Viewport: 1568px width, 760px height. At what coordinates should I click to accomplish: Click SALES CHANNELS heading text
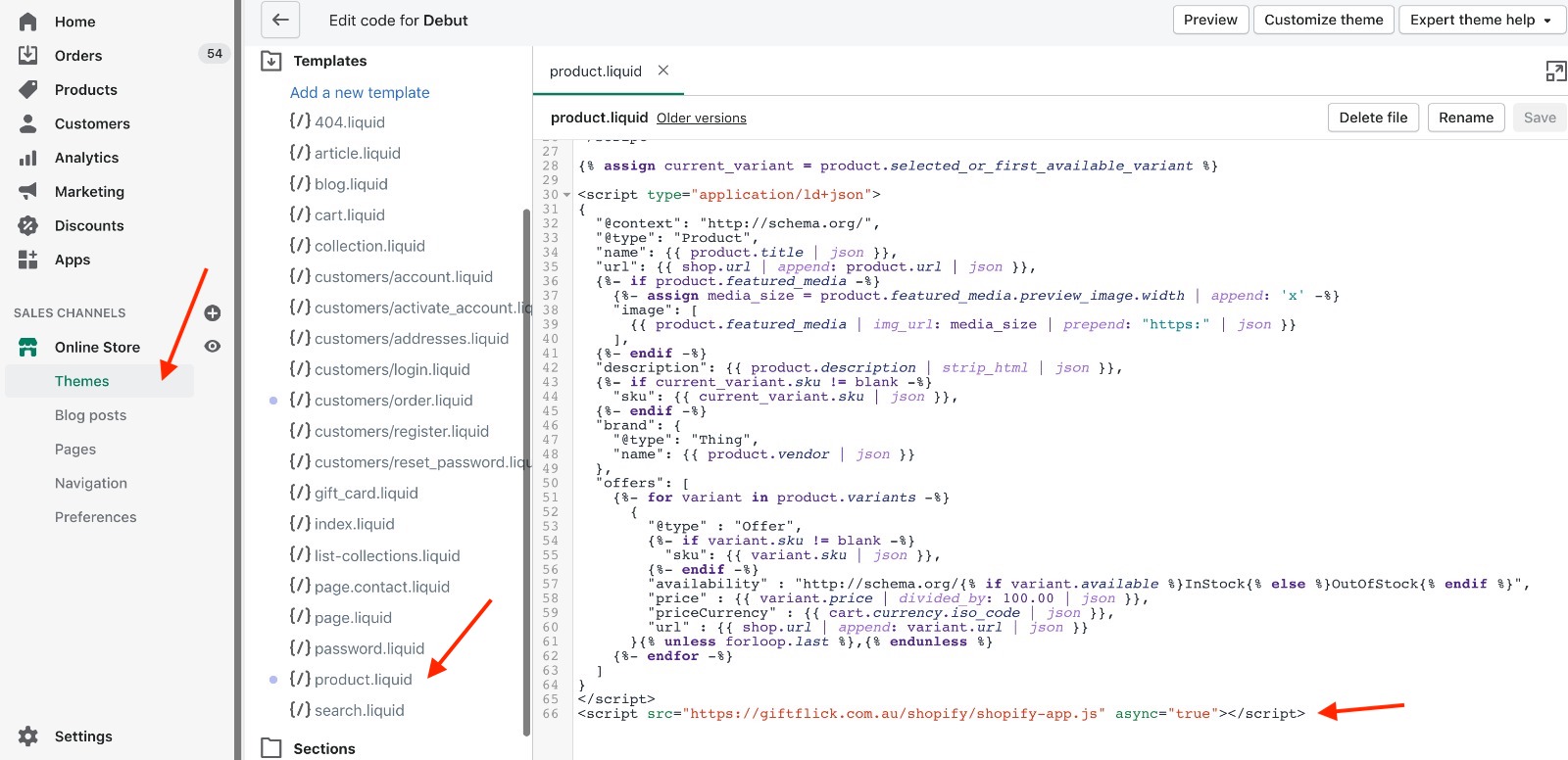coord(70,313)
